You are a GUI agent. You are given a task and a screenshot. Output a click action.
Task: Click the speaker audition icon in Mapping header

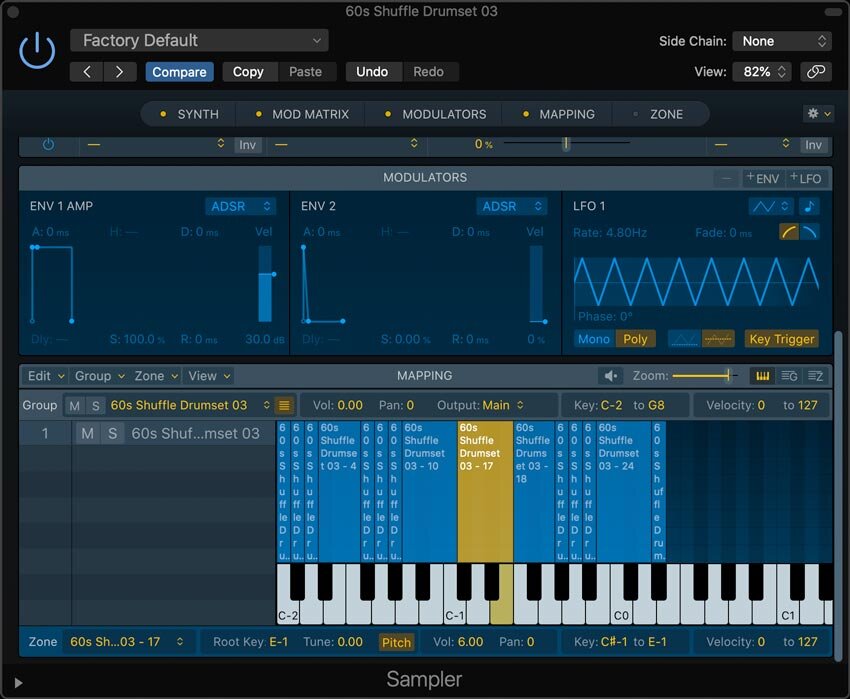point(611,376)
